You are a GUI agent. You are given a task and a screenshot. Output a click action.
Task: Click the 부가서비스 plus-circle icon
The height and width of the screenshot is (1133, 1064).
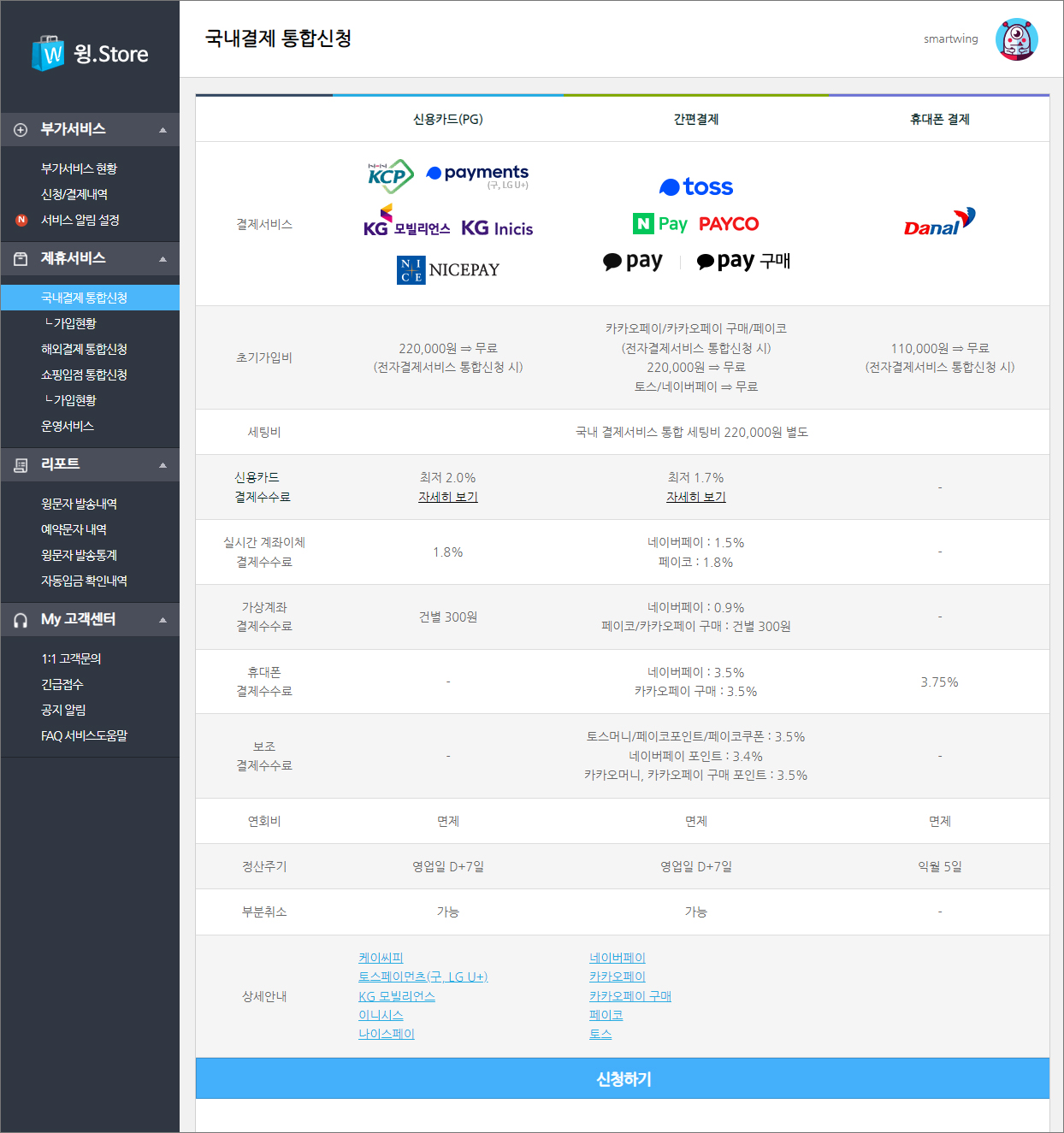tap(21, 130)
